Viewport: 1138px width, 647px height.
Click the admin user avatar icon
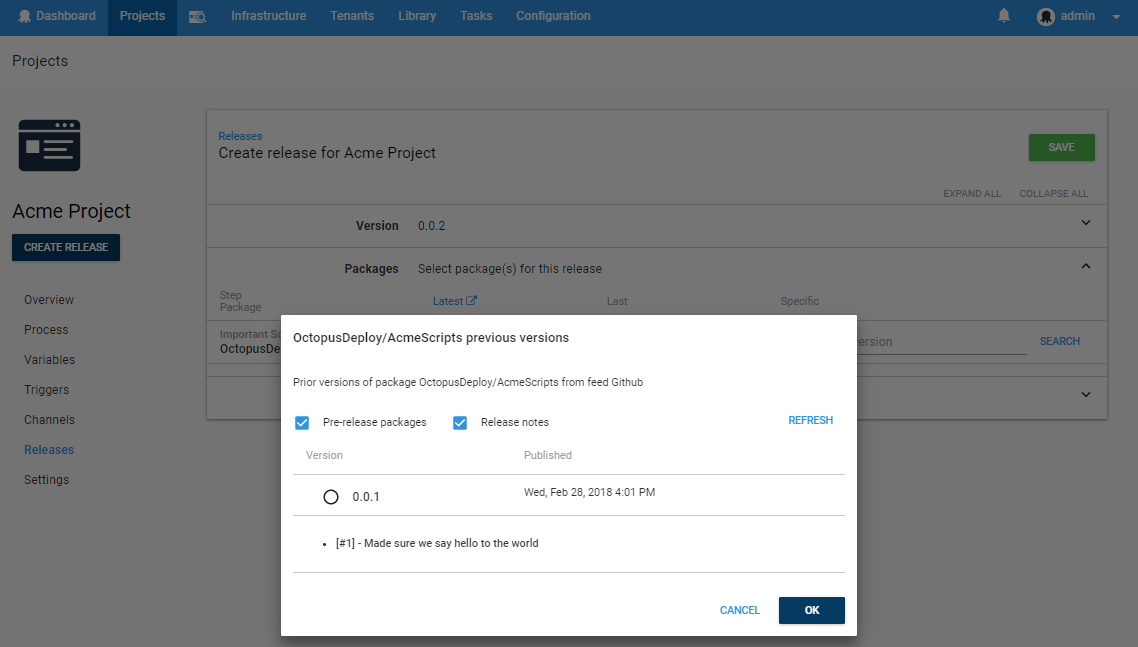click(x=1046, y=17)
